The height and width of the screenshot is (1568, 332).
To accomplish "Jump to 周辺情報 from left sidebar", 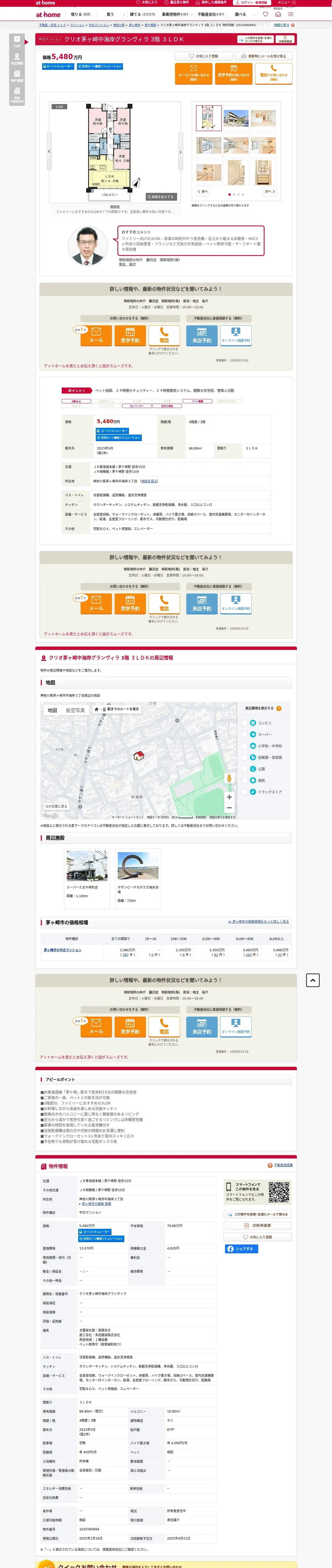I will click(17, 59).
